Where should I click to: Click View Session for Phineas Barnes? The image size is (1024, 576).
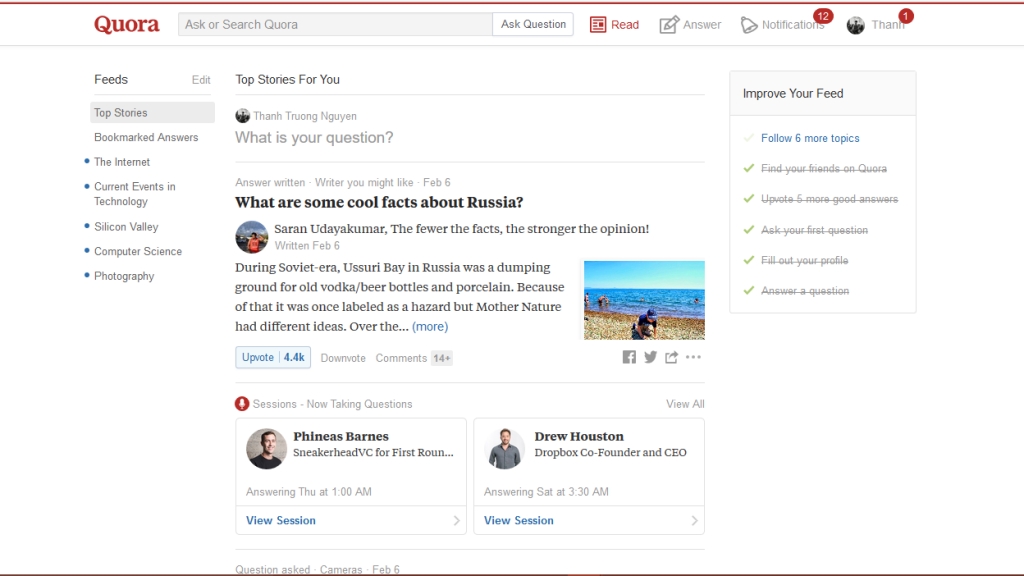(x=281, y=520)
